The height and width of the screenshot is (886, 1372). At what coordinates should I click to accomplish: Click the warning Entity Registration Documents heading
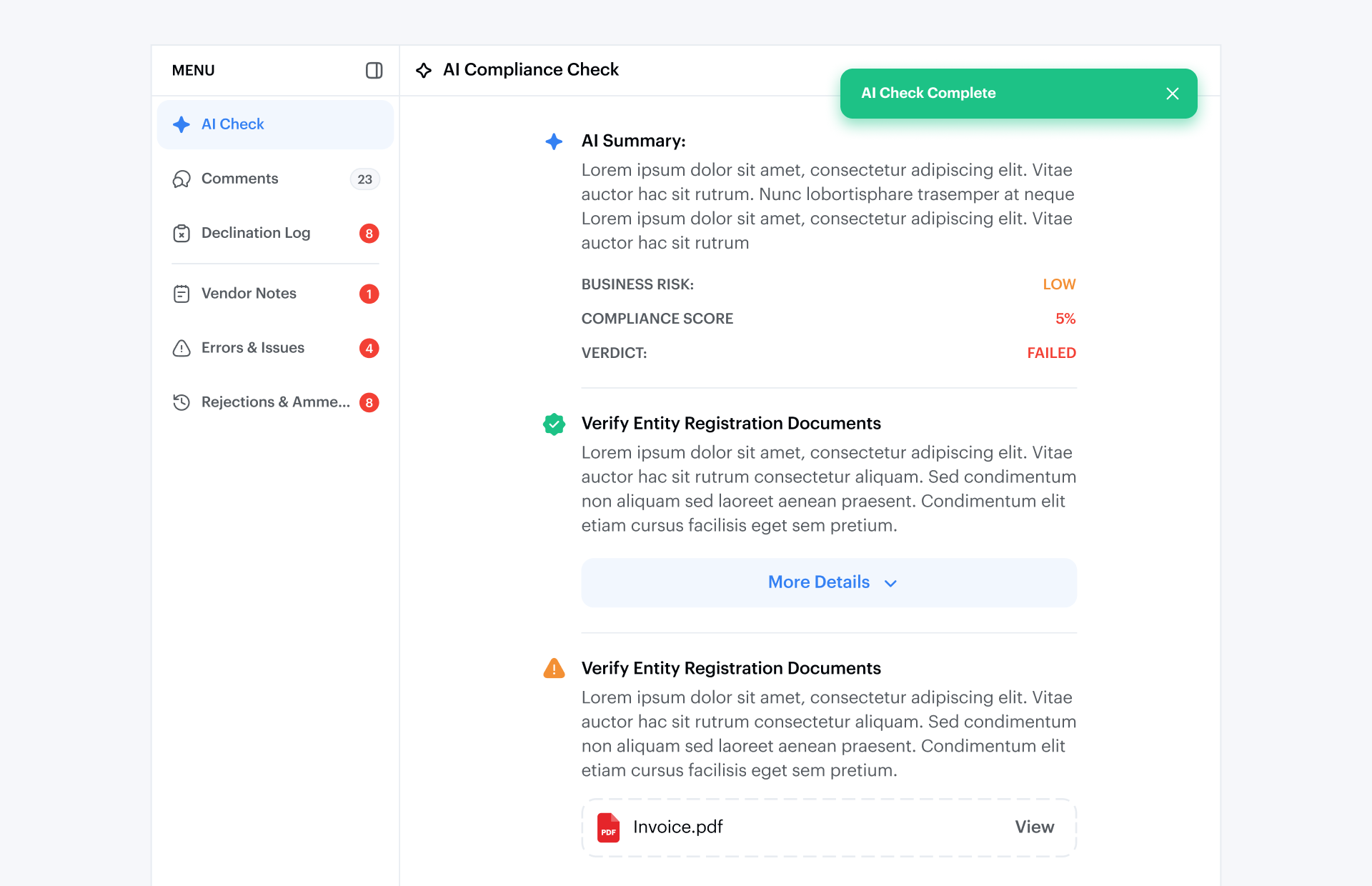(x=731, y=668)
